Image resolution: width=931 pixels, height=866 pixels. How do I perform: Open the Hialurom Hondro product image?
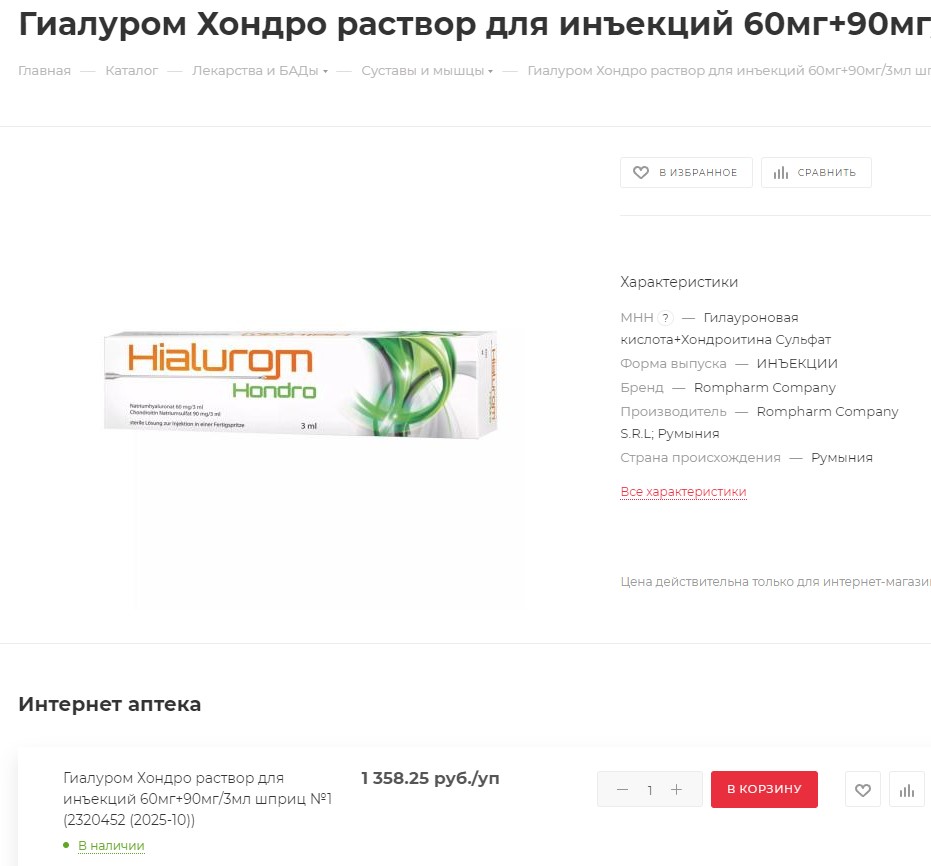tap(300, 385)
